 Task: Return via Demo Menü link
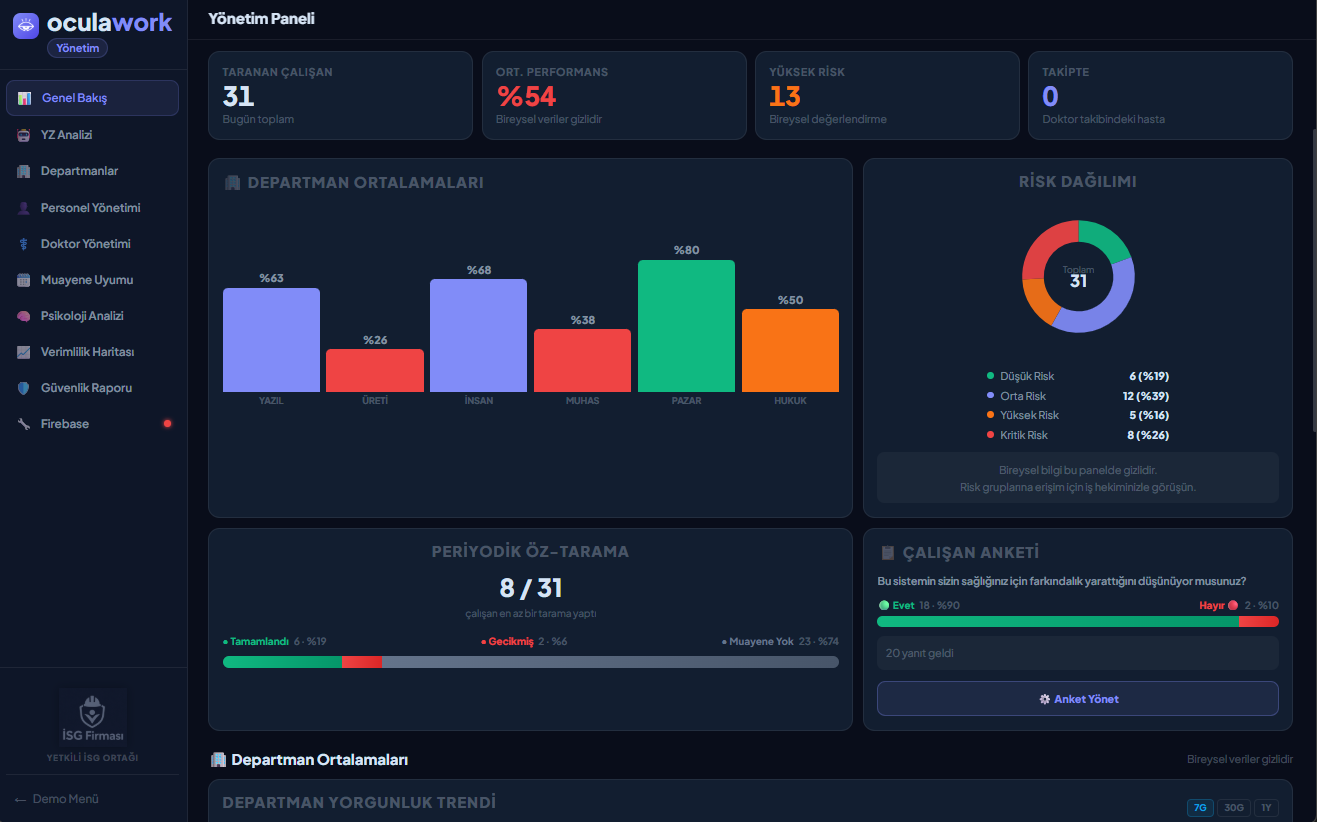(57, 799)
